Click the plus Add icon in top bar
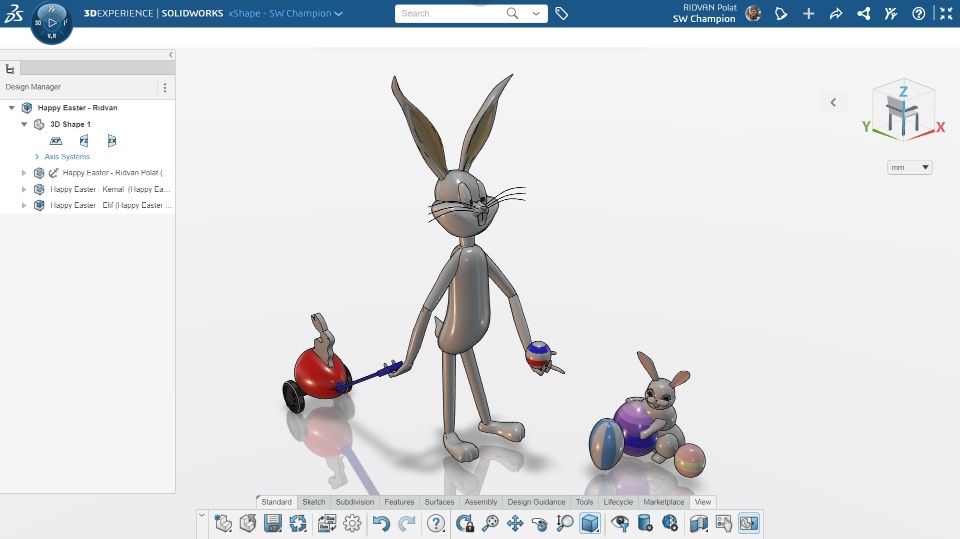Image resolution: width=960 pixels, height=539 pixels. coord(808,13)
